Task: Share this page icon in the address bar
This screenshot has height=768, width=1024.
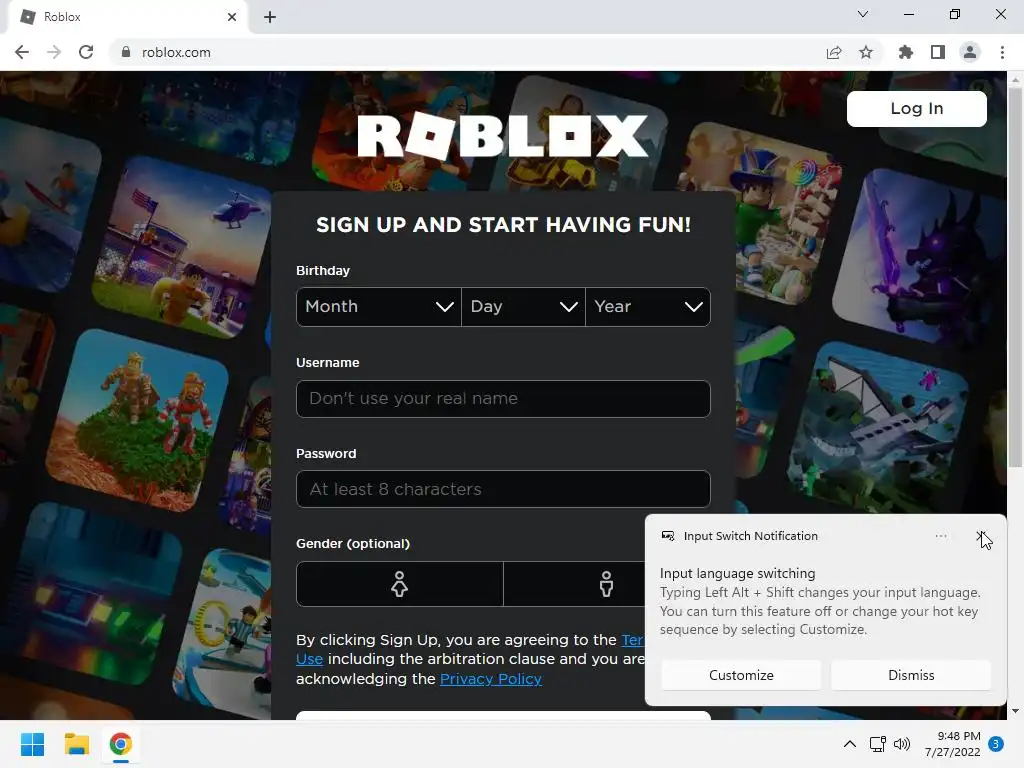Action: pyautogui.click(x=834, y=52)
